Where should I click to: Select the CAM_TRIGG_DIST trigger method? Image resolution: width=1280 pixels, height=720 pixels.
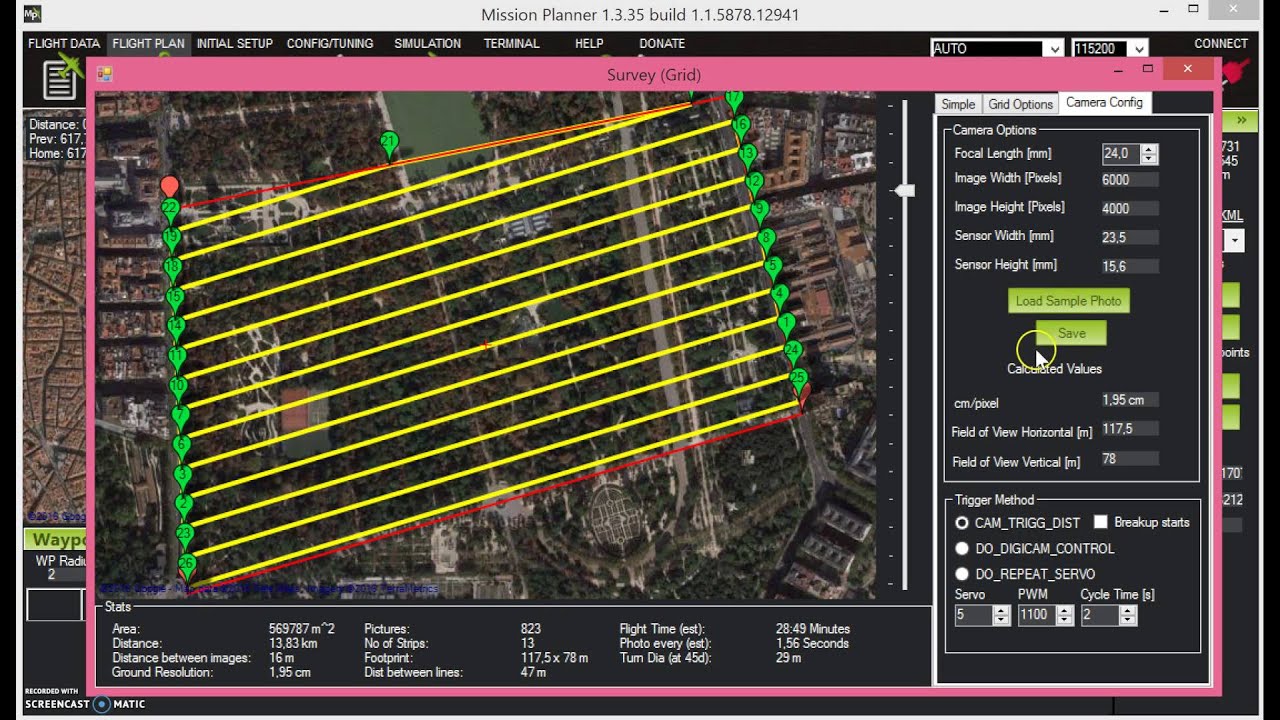(x=962, y=523)
